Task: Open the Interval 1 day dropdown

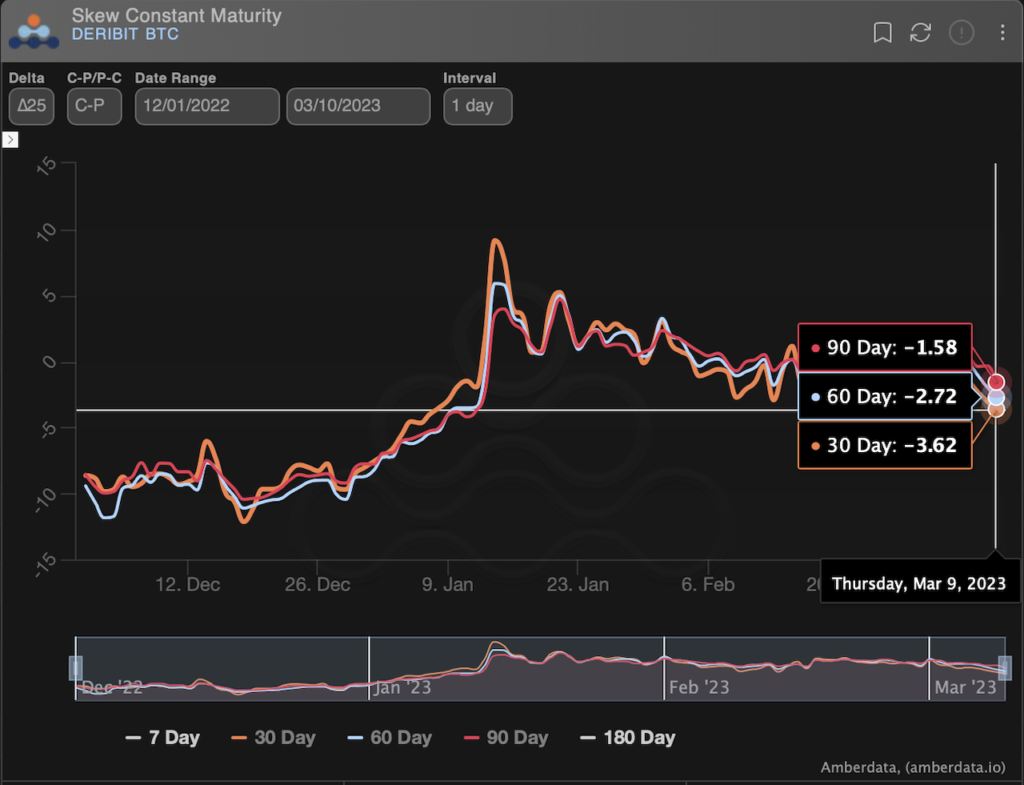Action: point(477,106)
